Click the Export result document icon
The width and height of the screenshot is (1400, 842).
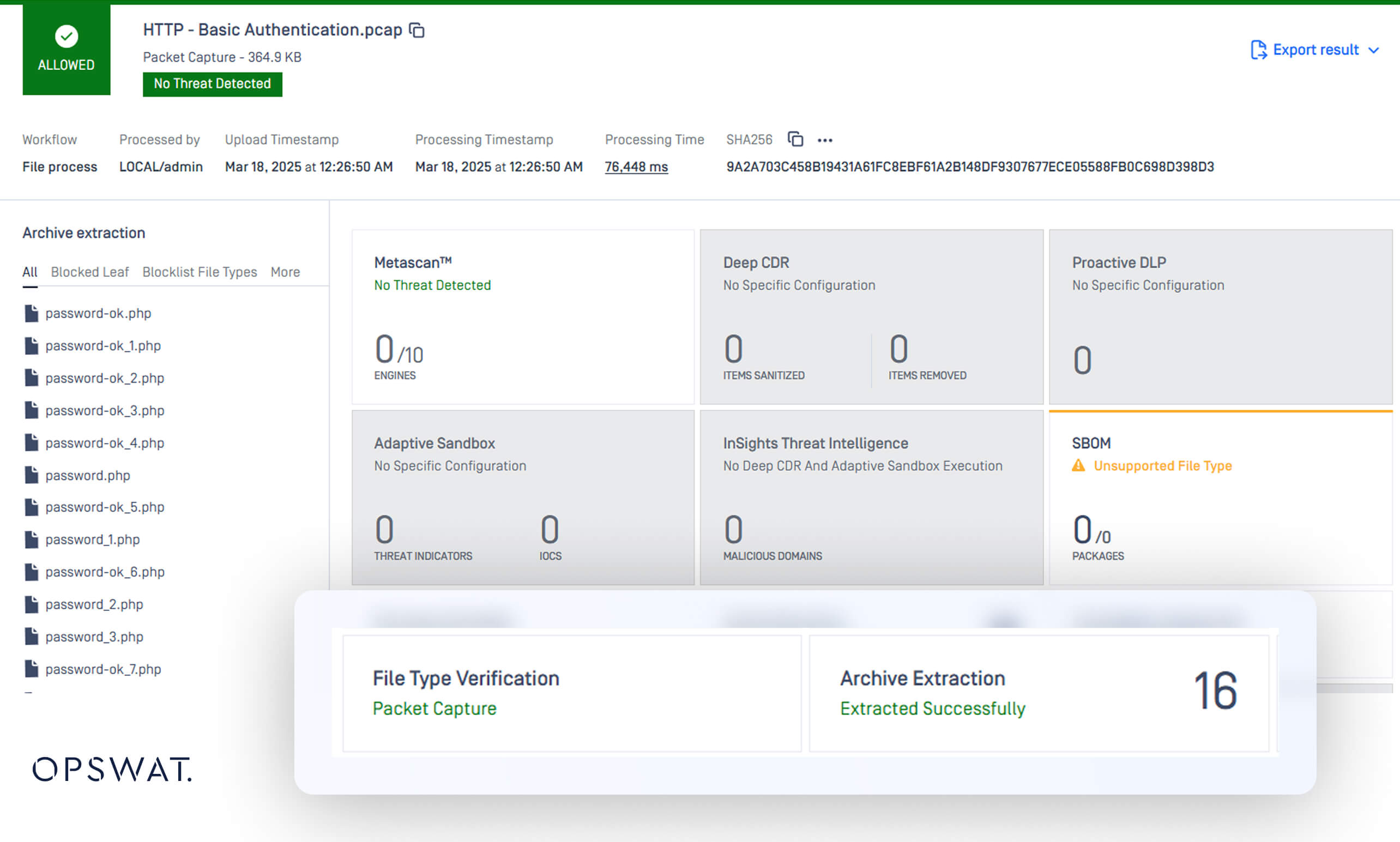click(1258, 50)
